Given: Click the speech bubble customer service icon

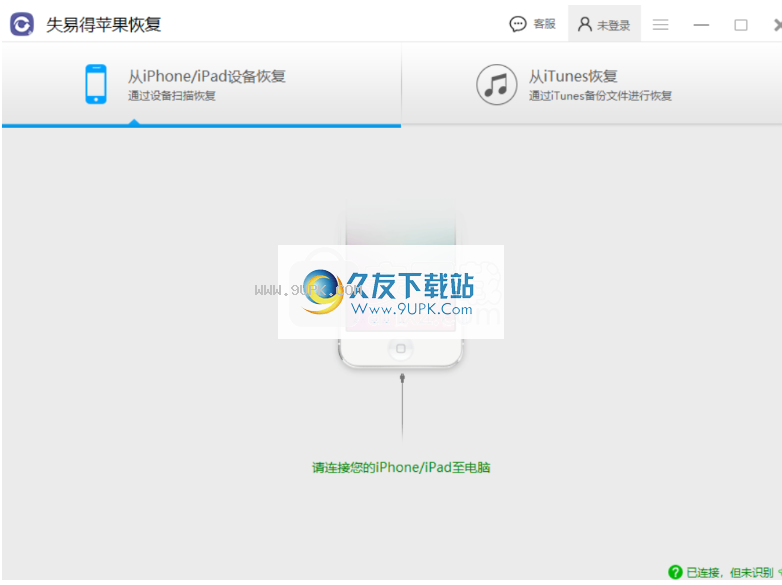Looking at the screenshot, I should 518,24.
